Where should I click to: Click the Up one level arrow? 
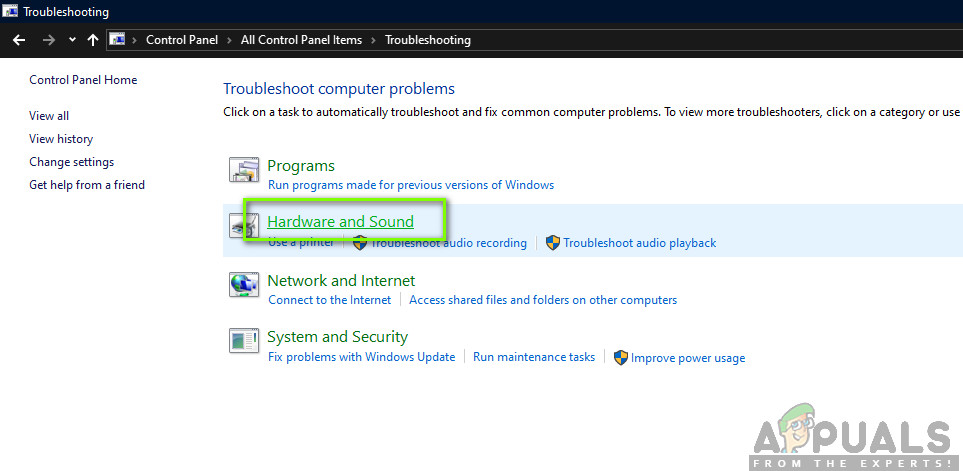coord(93,40)
